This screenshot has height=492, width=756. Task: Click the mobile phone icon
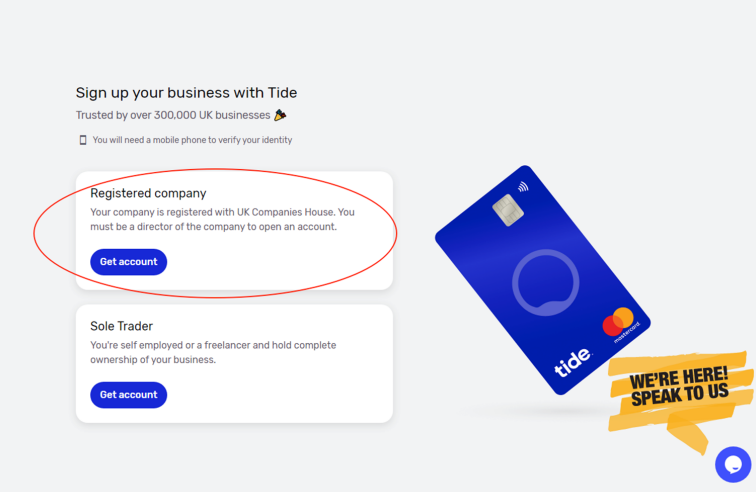pyautogui.click(x=83, y=140)
